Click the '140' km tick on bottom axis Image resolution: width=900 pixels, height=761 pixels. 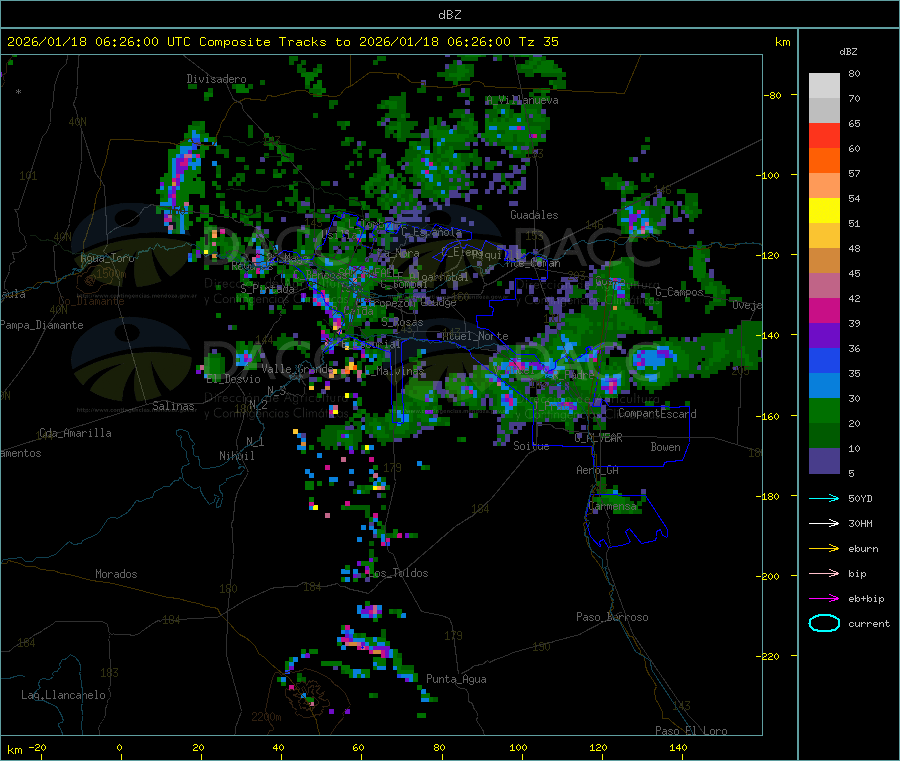[x=678, y=747]
